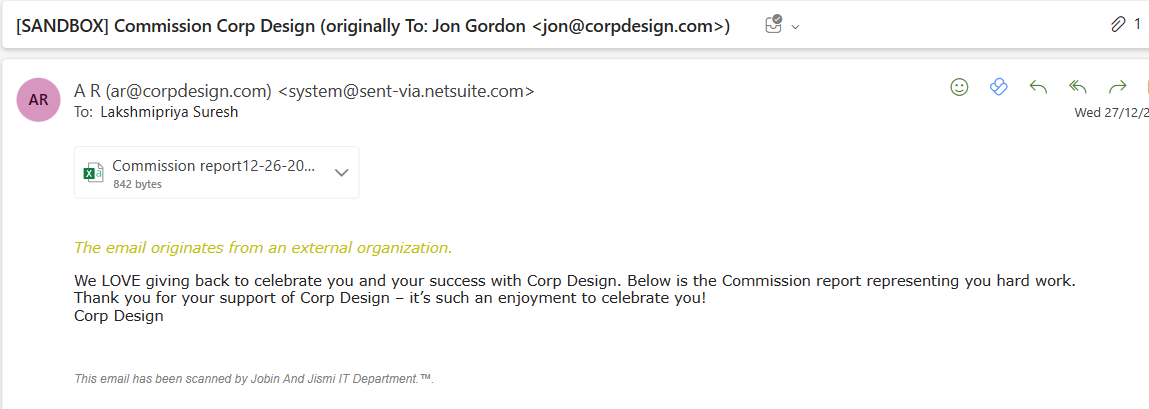React to the message with the smiley icon

pyautogui.click(x=959, y=88)
